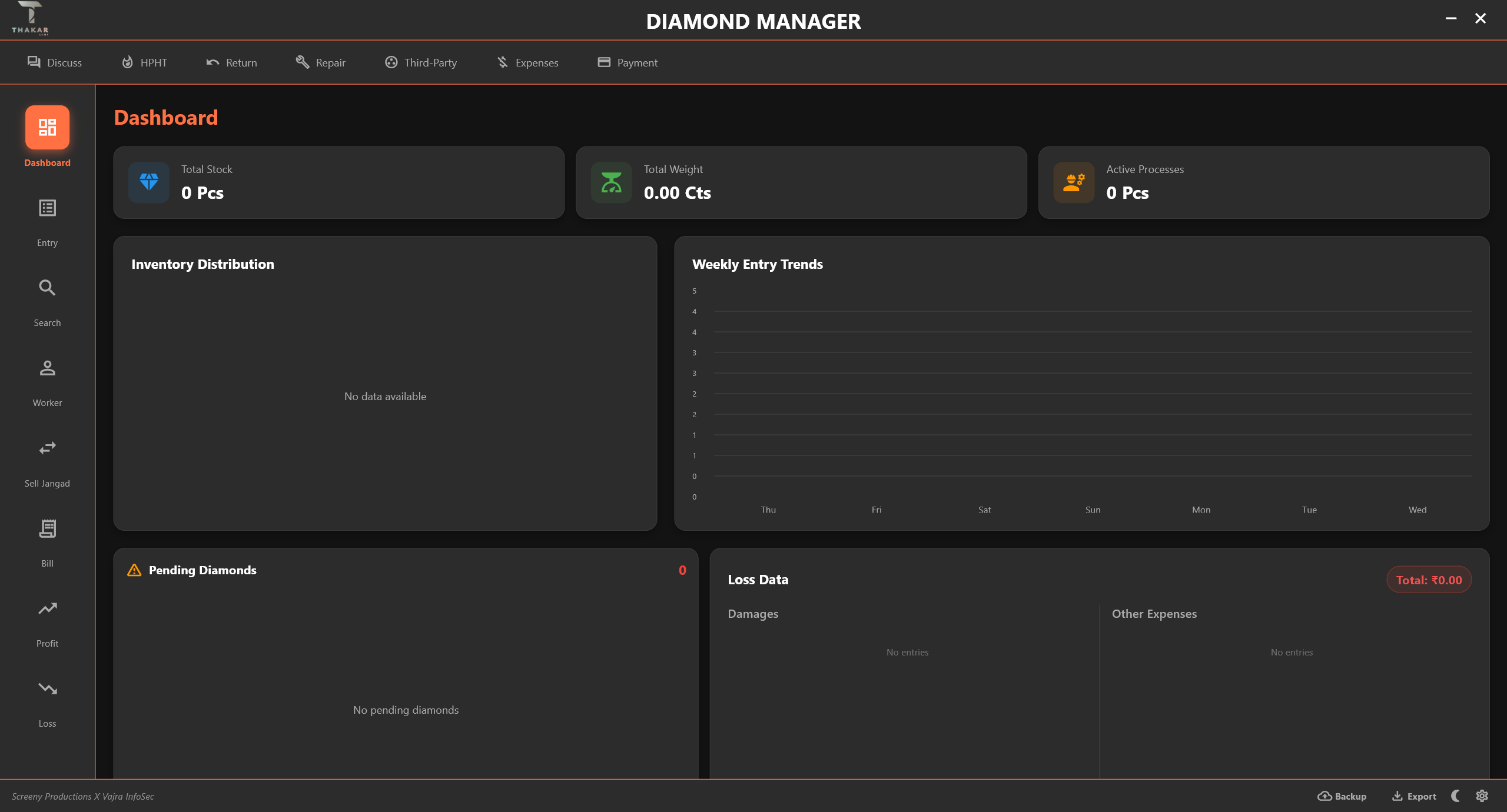
Task: Open the Sell Jangad arrows icon
Action: [47, 448]
